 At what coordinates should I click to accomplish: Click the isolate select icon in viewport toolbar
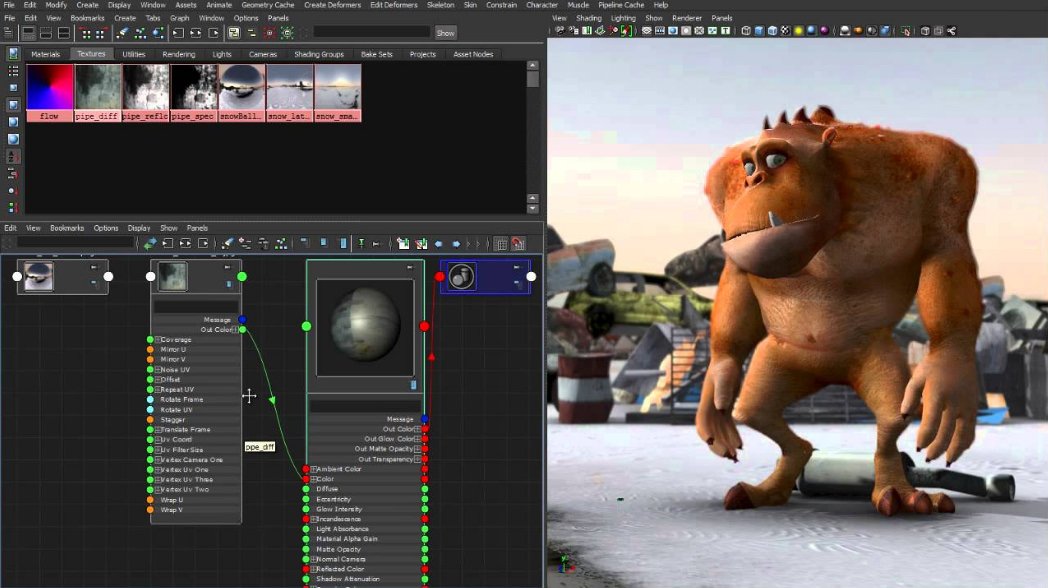(x=906, y=31)
